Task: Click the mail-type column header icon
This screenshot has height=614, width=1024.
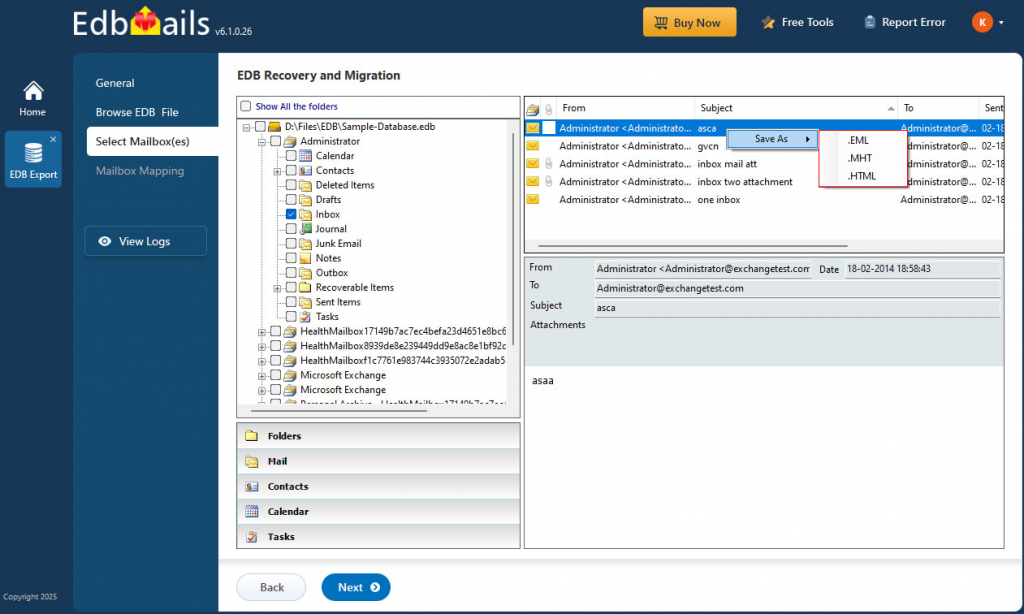Action: click(533, 109)
